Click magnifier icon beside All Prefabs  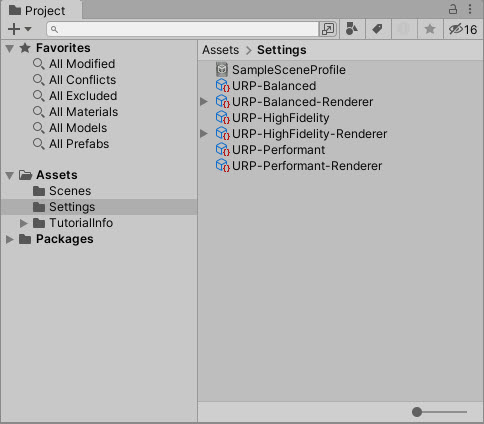coord(39,144)
